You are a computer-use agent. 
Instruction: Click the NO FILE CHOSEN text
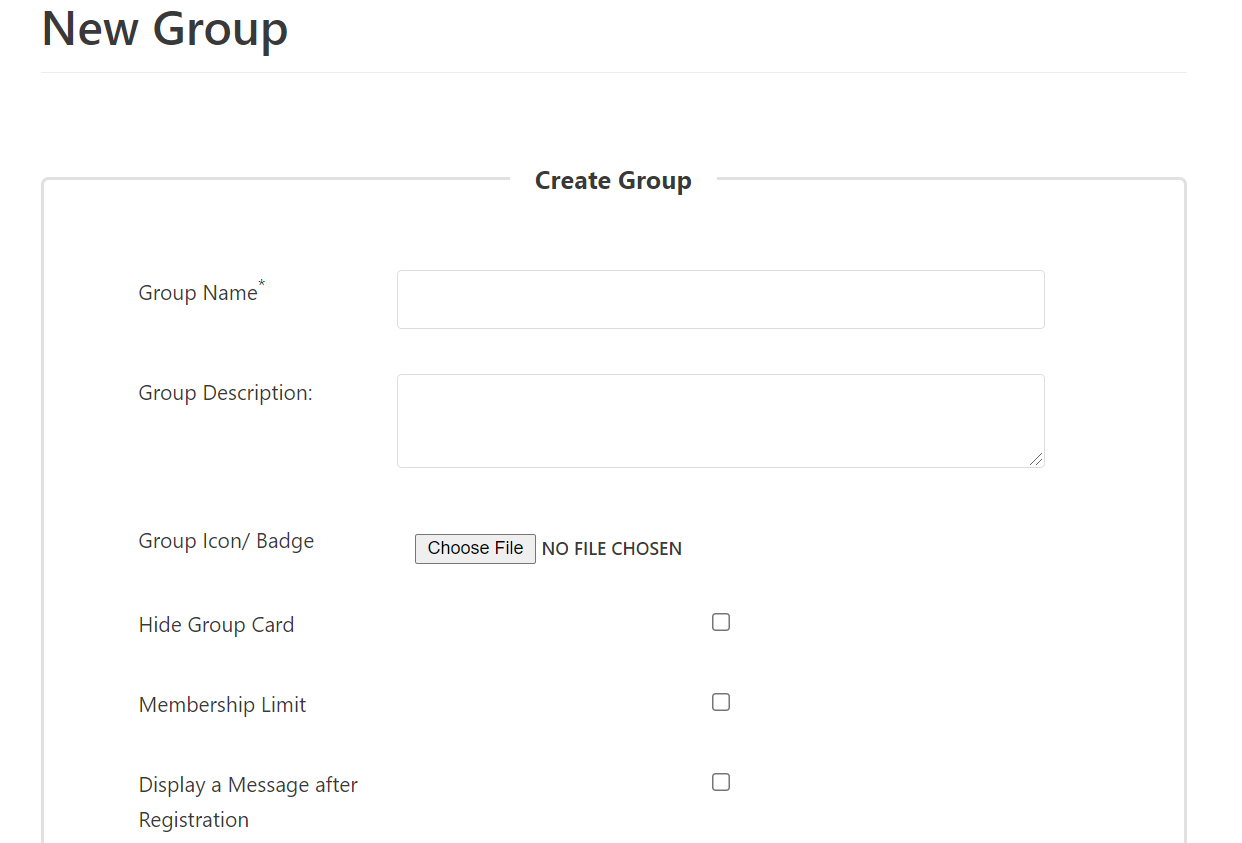click(x=612, y=548)
